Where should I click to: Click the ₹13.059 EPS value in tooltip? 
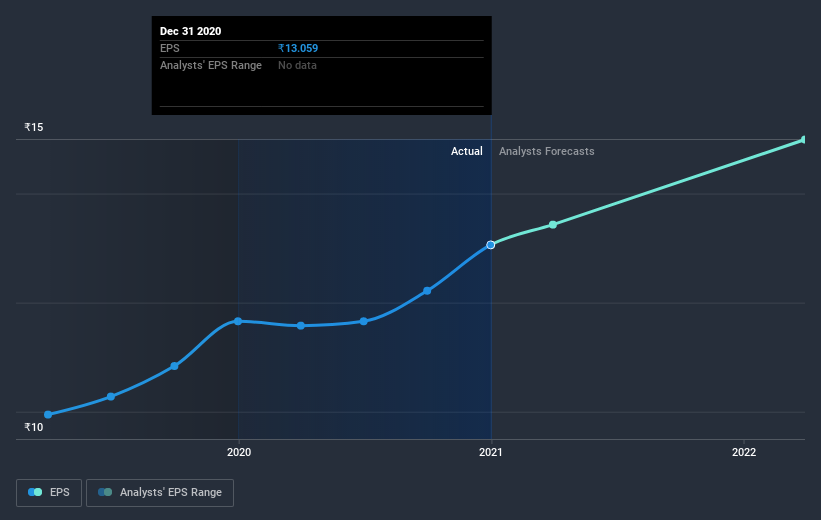point(298,48)
